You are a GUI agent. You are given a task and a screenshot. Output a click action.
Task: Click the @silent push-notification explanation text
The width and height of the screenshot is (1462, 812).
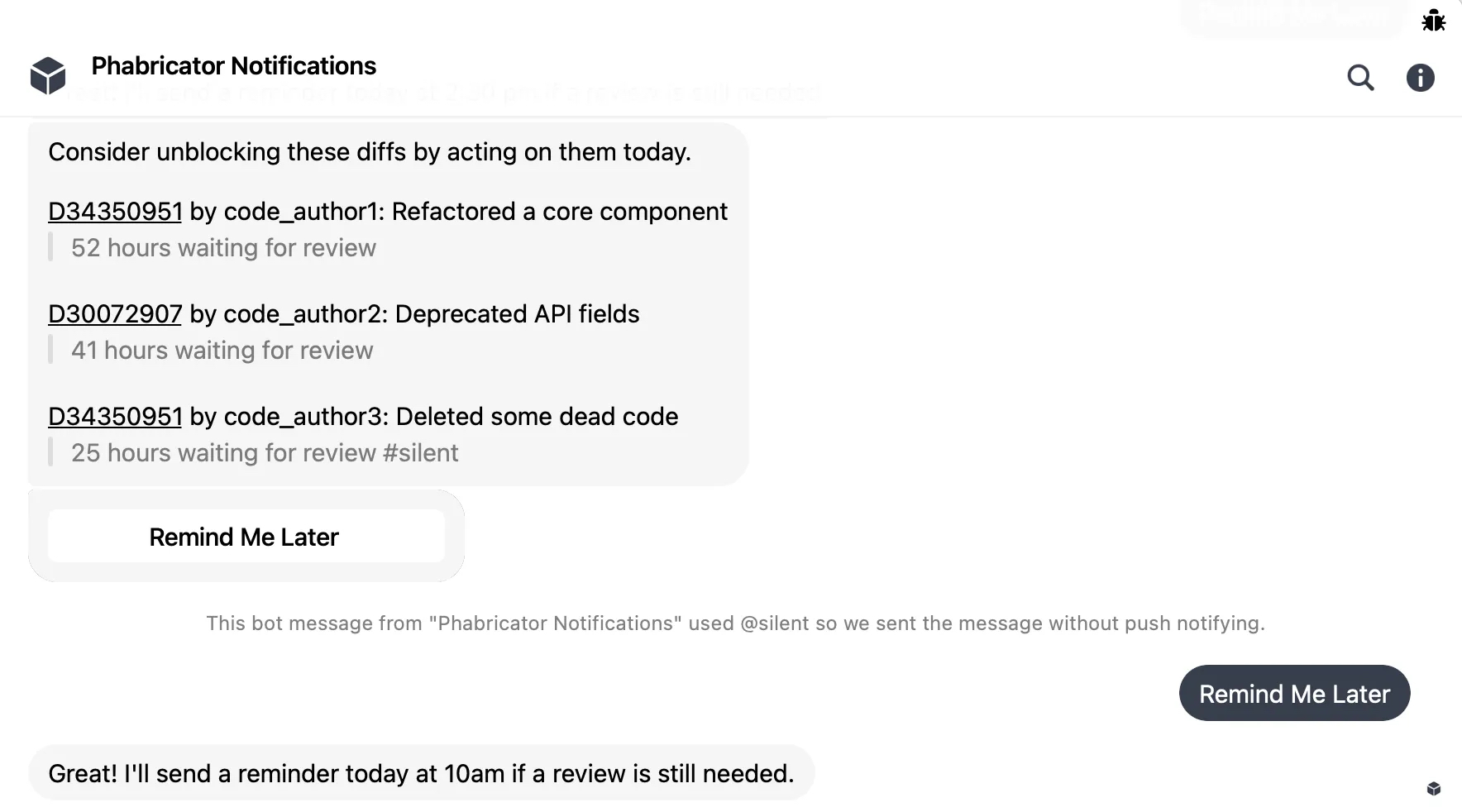click(x=735, y=623)
